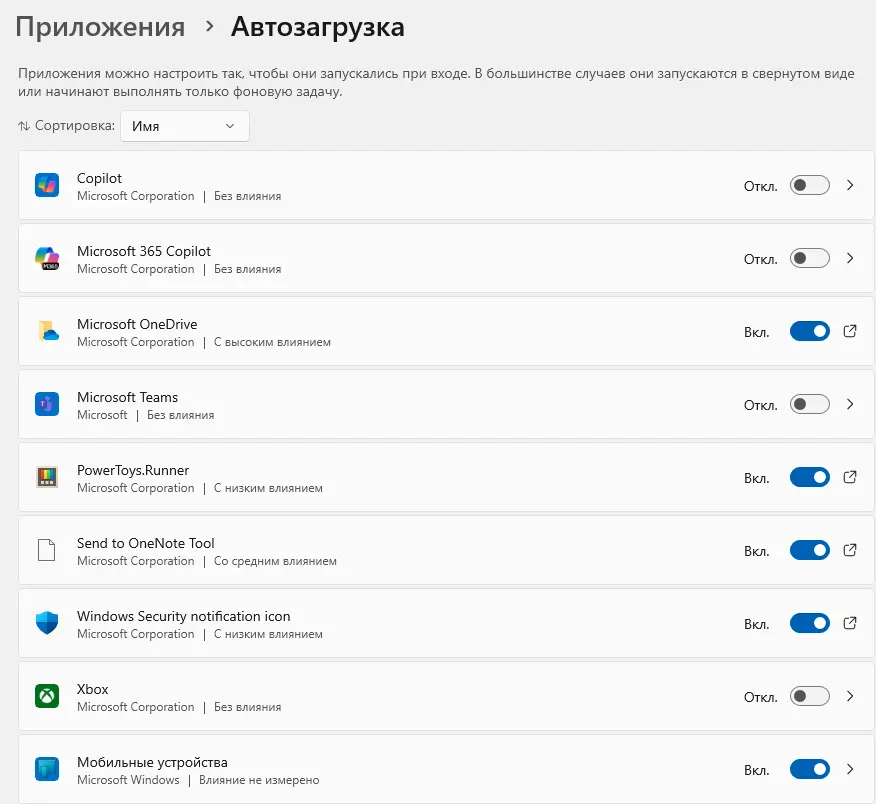Open external link icon for Microsoft OneDrive
This screenshot has height=804, width=876.
pos(850,331)
